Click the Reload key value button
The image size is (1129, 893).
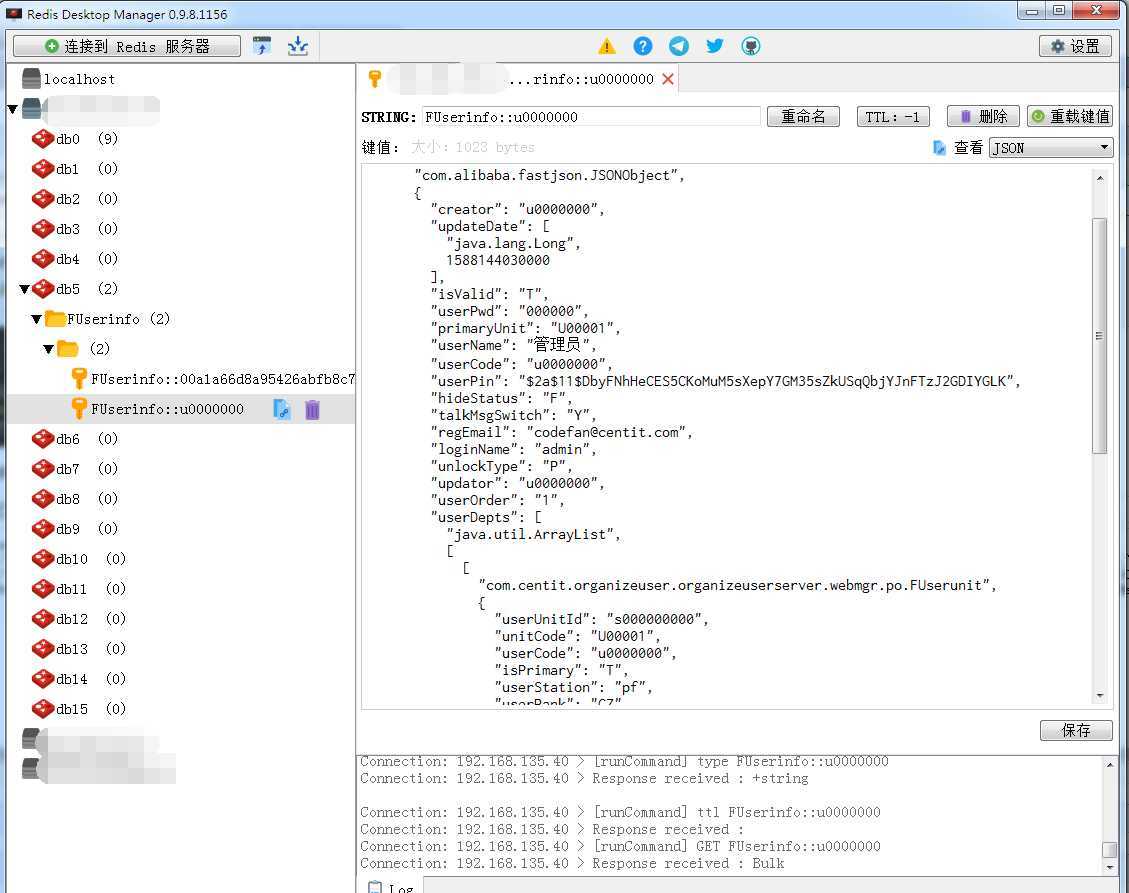tap(1069, 117)
